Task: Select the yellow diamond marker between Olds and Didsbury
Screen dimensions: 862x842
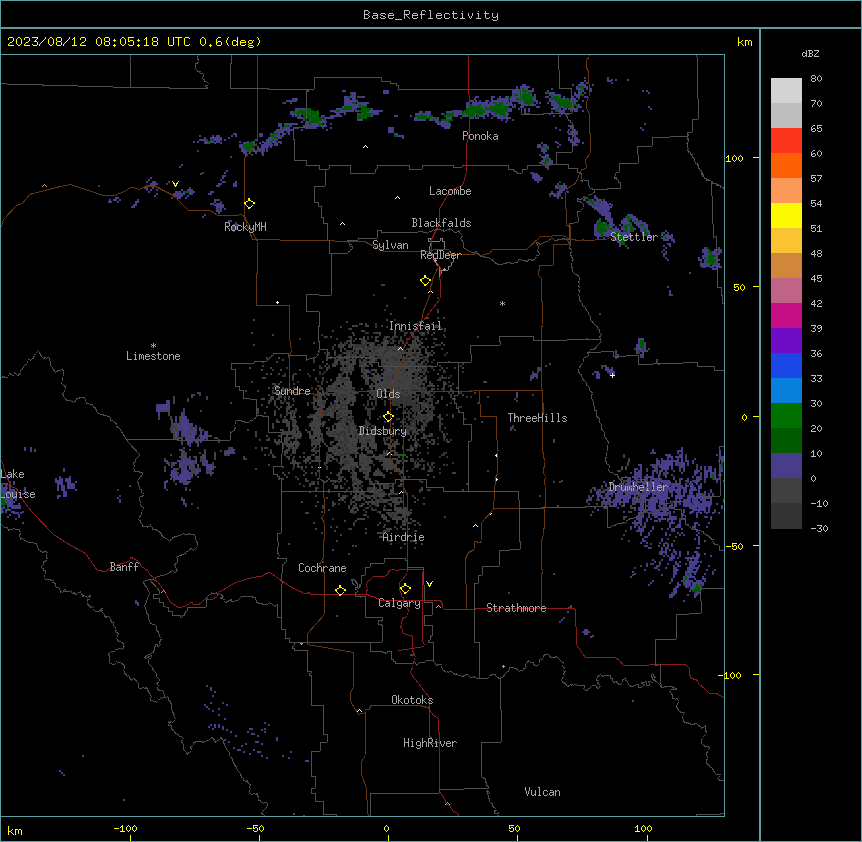Action: (x=388, y=417)
